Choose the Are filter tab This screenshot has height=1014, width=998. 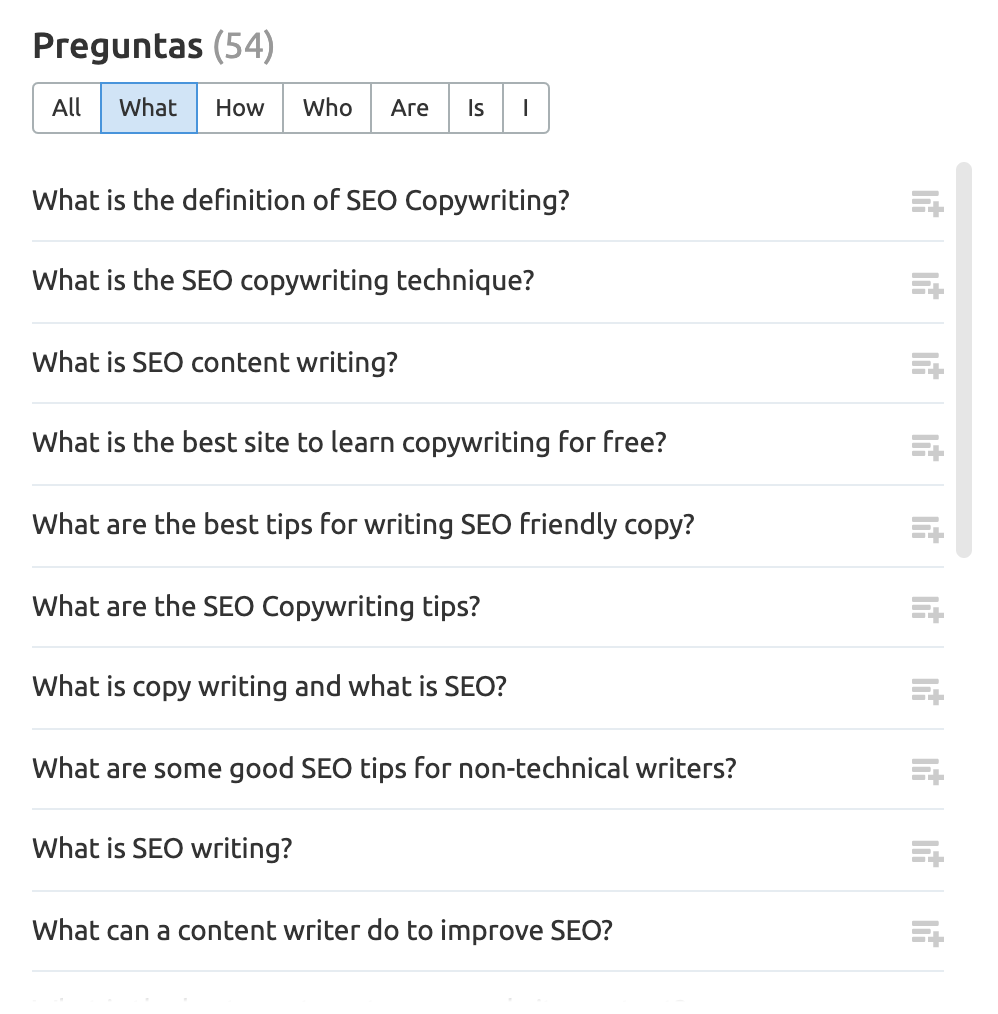tap(409, 108)
